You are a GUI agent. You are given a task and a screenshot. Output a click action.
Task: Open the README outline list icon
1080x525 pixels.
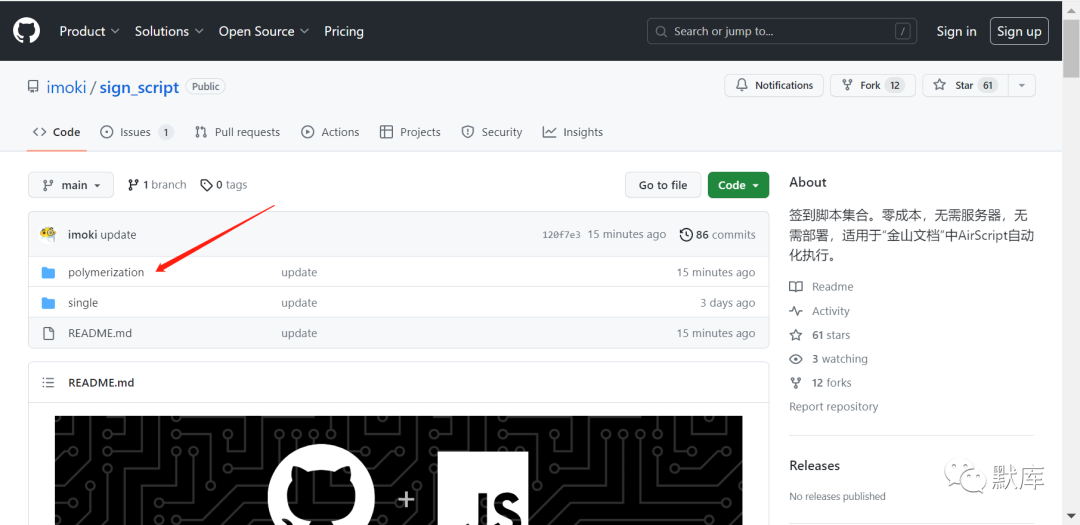(x=48, y=382)
